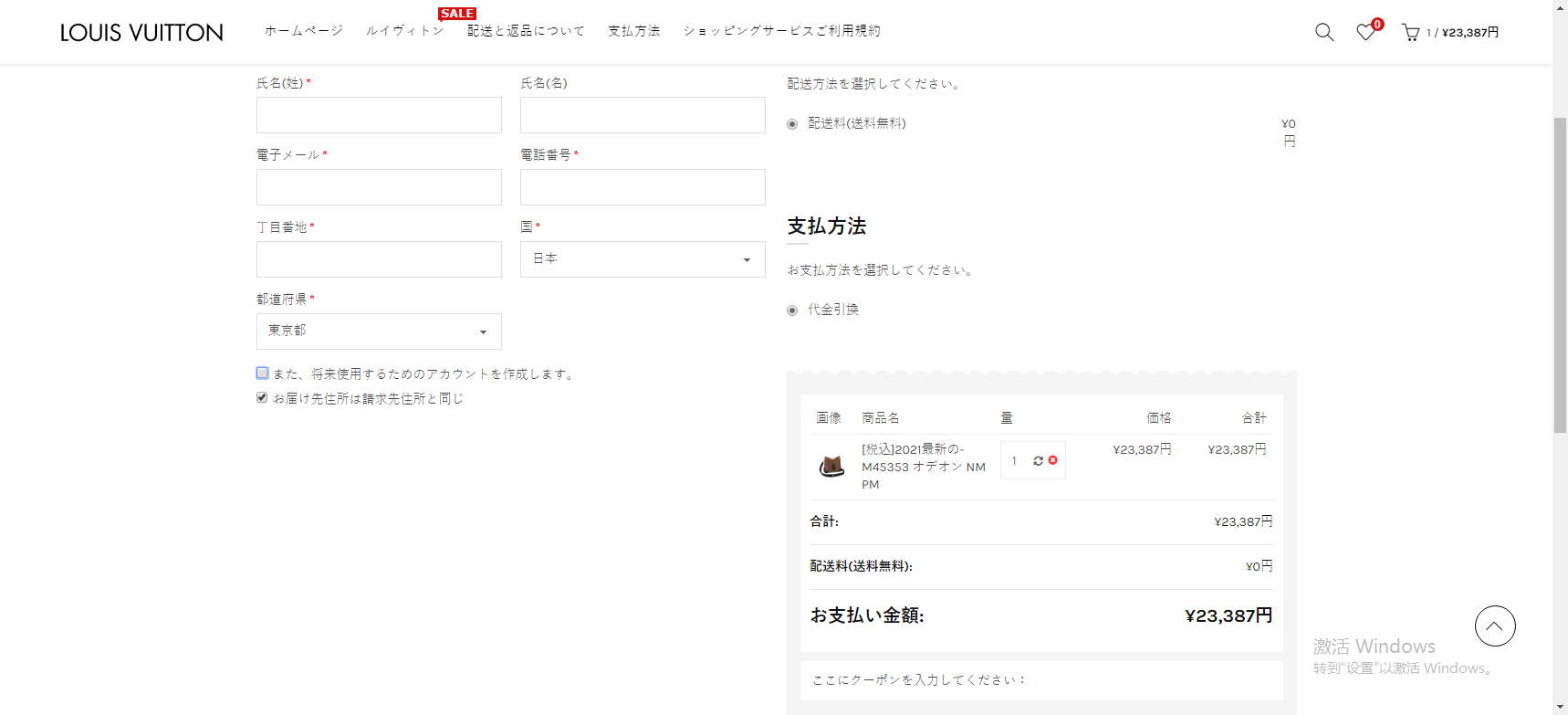Click the お届け先住所は請求先住所と同じ label
This screenshot has height=715, width=1568.
pos(369,399)
